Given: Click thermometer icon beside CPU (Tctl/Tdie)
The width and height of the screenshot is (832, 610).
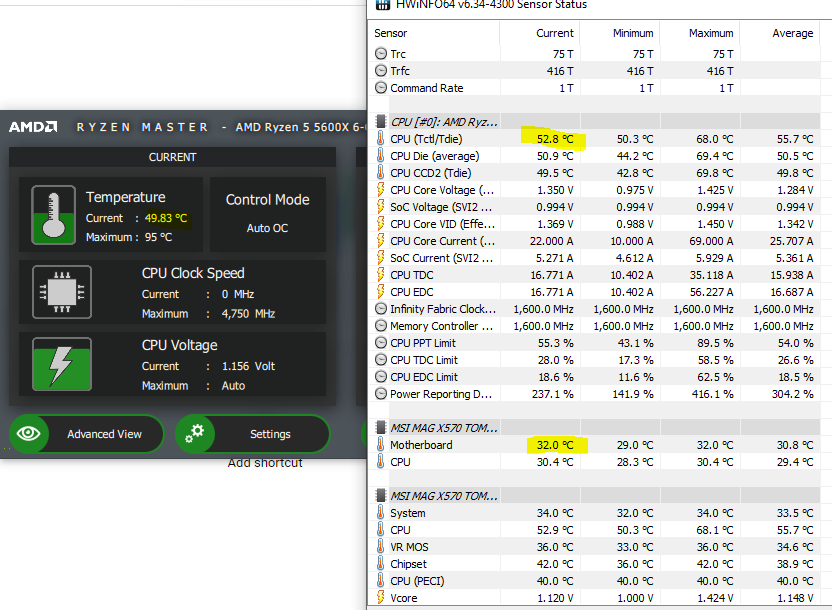Looking at the screenshot, I should click(x=380, y=138).
